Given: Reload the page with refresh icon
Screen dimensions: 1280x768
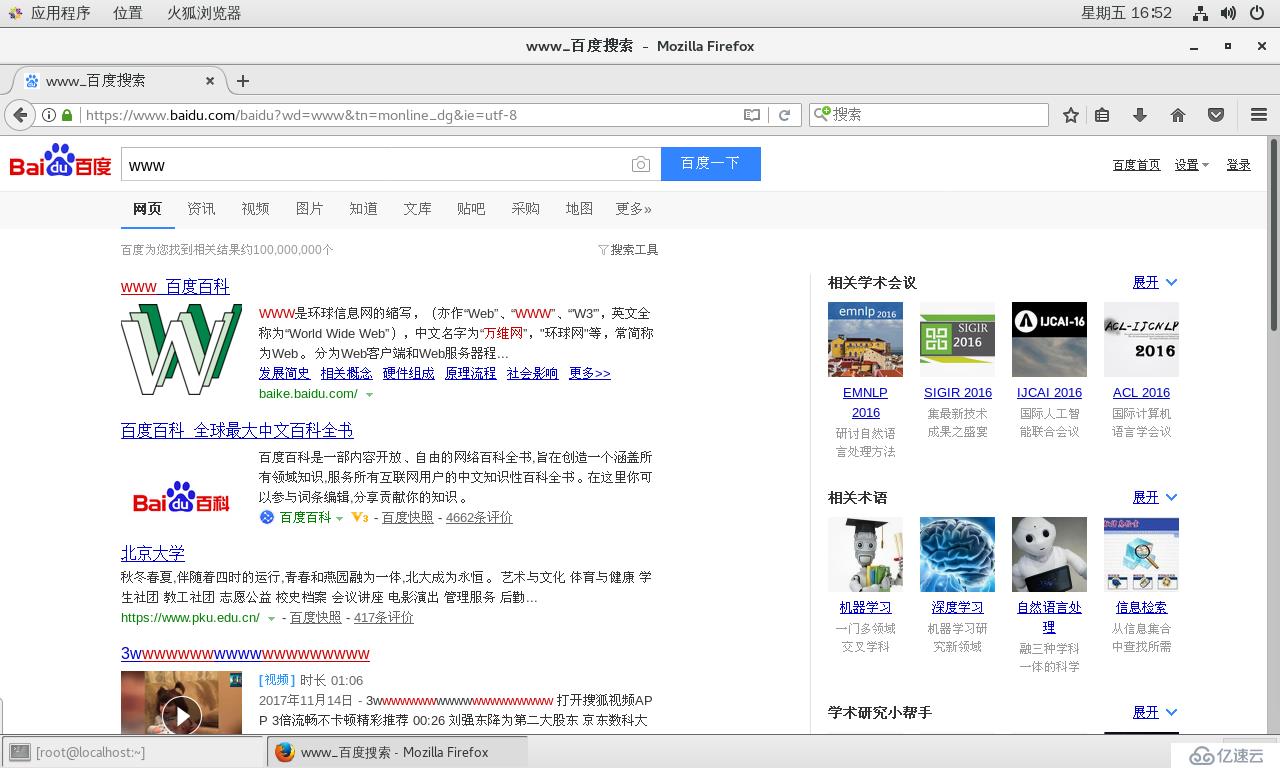Looking at the screenshot, I should coord(785,115).
